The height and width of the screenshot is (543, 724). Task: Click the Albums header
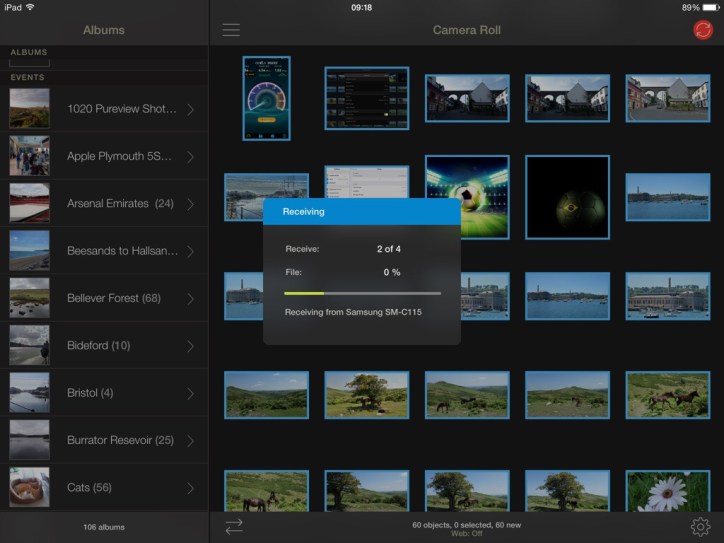104,30
